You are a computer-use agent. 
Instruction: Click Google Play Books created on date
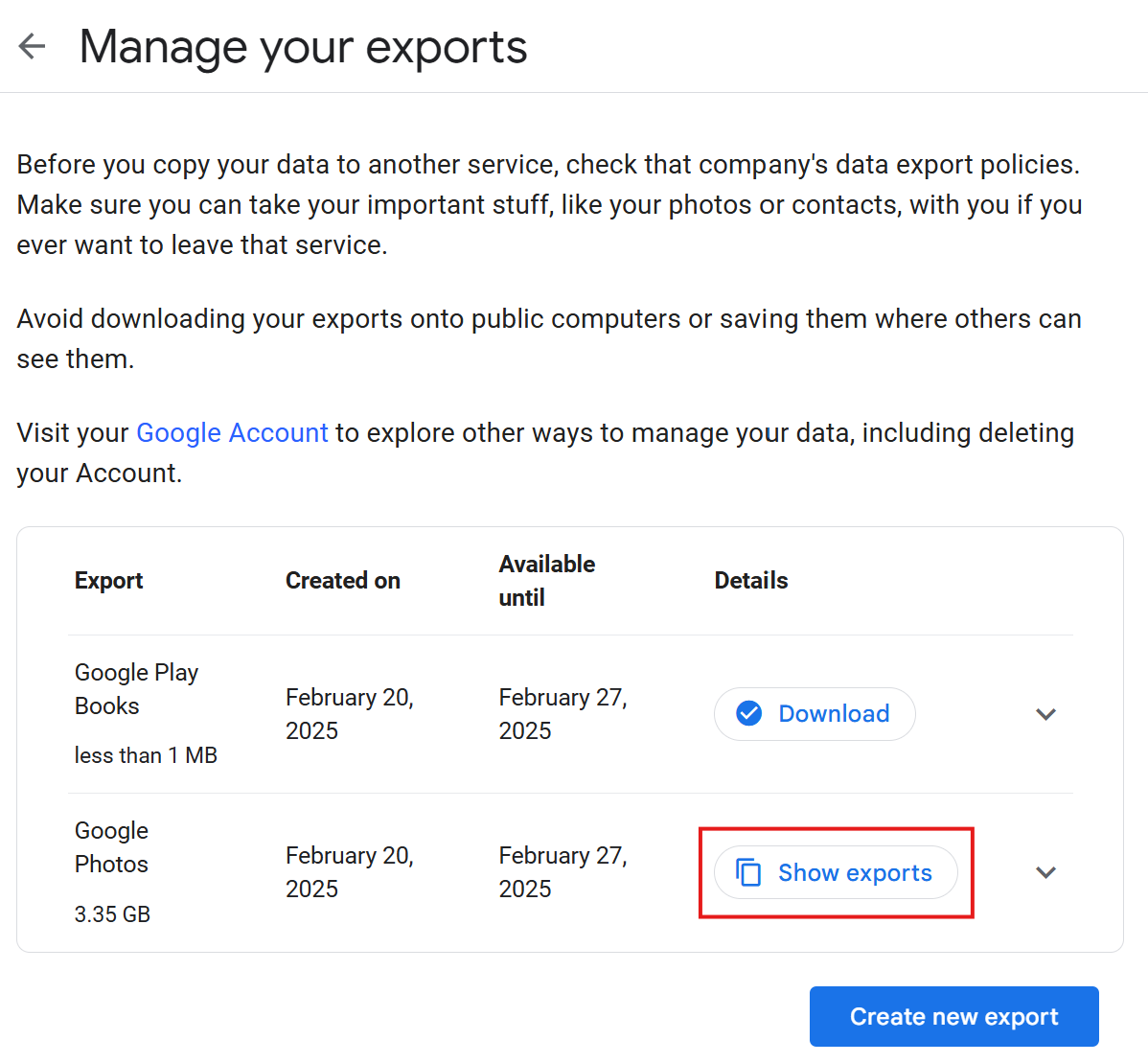coord(349,714)
